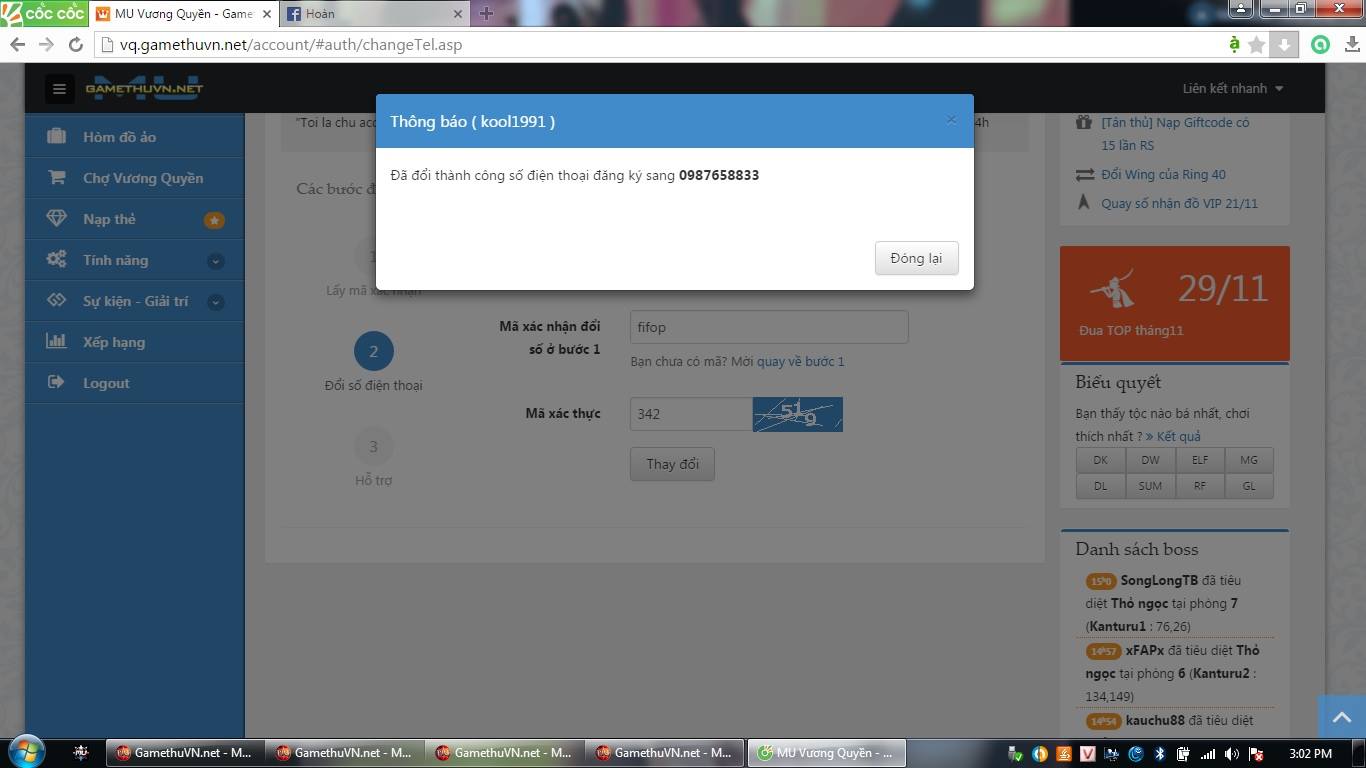Viewport: 1366px width, 768px height.
Task: Click the scroll-to-top arrow button
Action: click(x=1341, y=716)
